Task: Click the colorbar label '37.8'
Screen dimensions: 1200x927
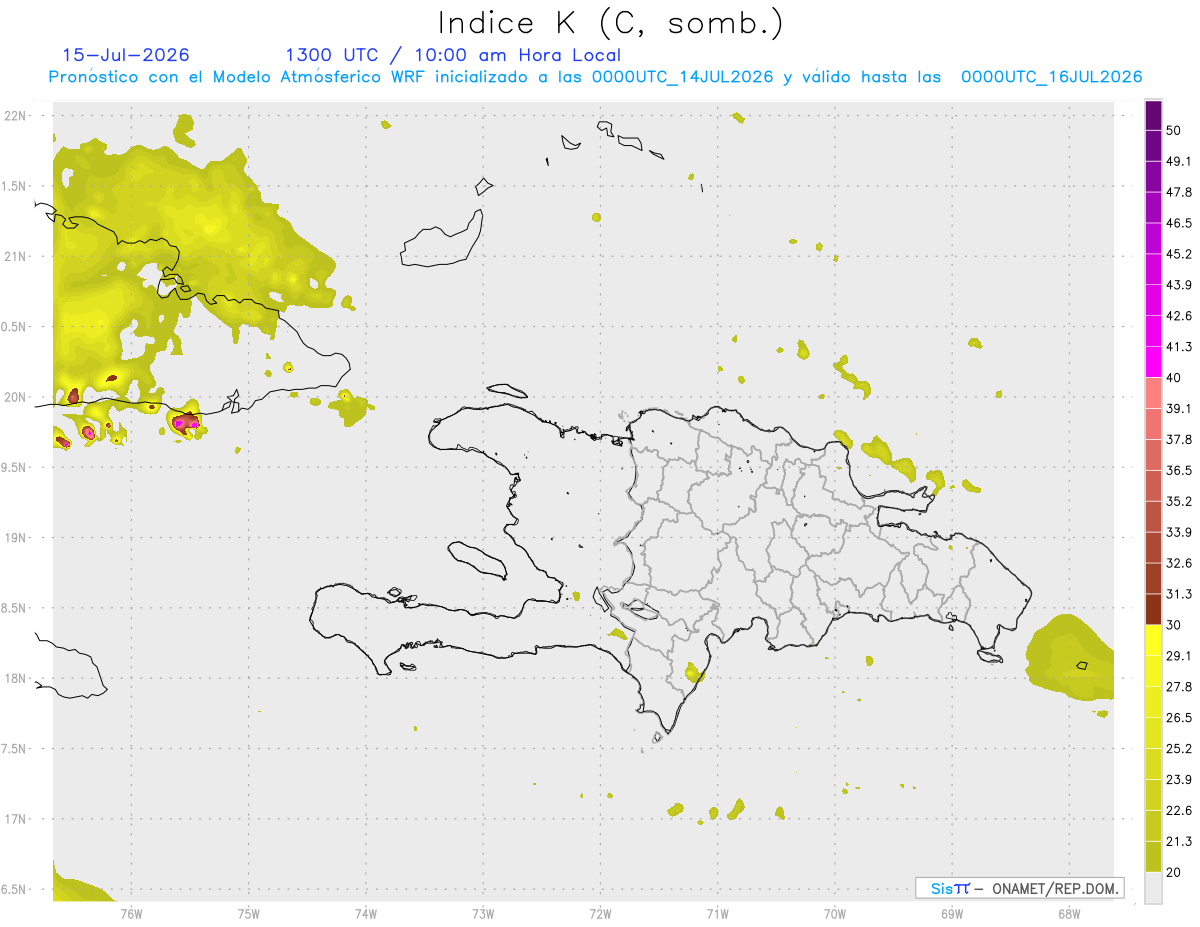Action: 1179,440
